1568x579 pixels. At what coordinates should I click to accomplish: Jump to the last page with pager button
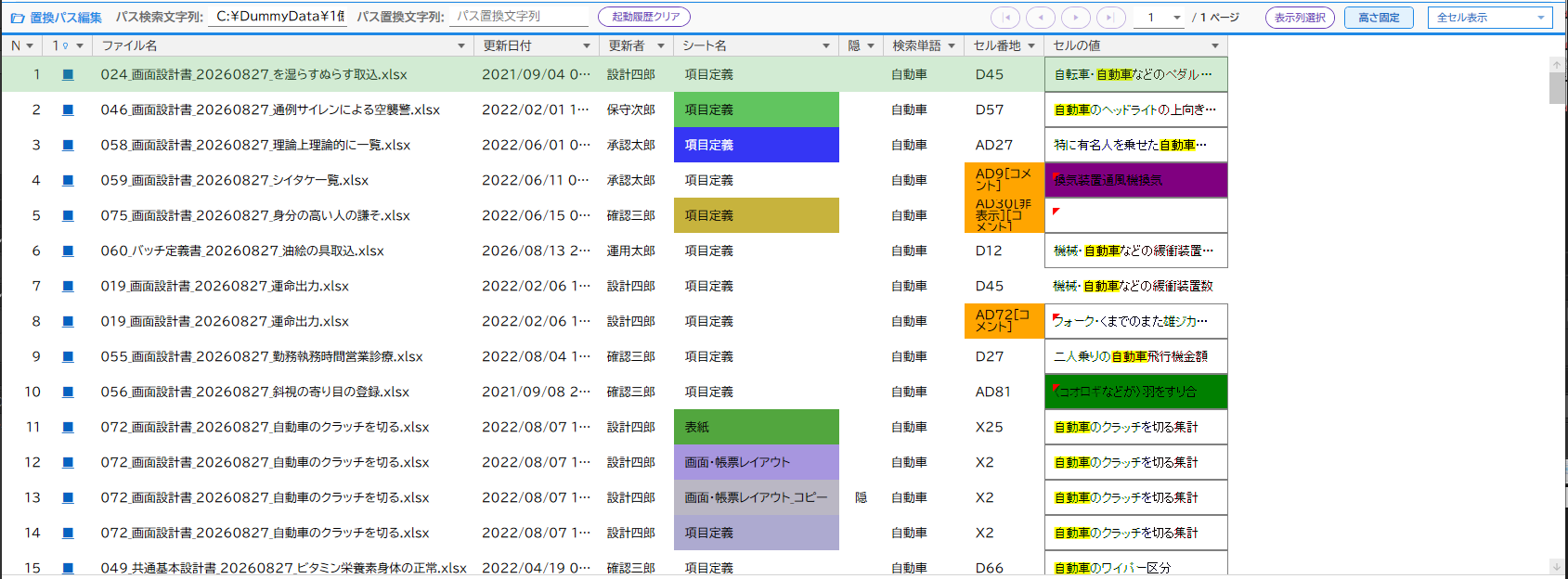pyautogui.click(x=1111, y=17)
